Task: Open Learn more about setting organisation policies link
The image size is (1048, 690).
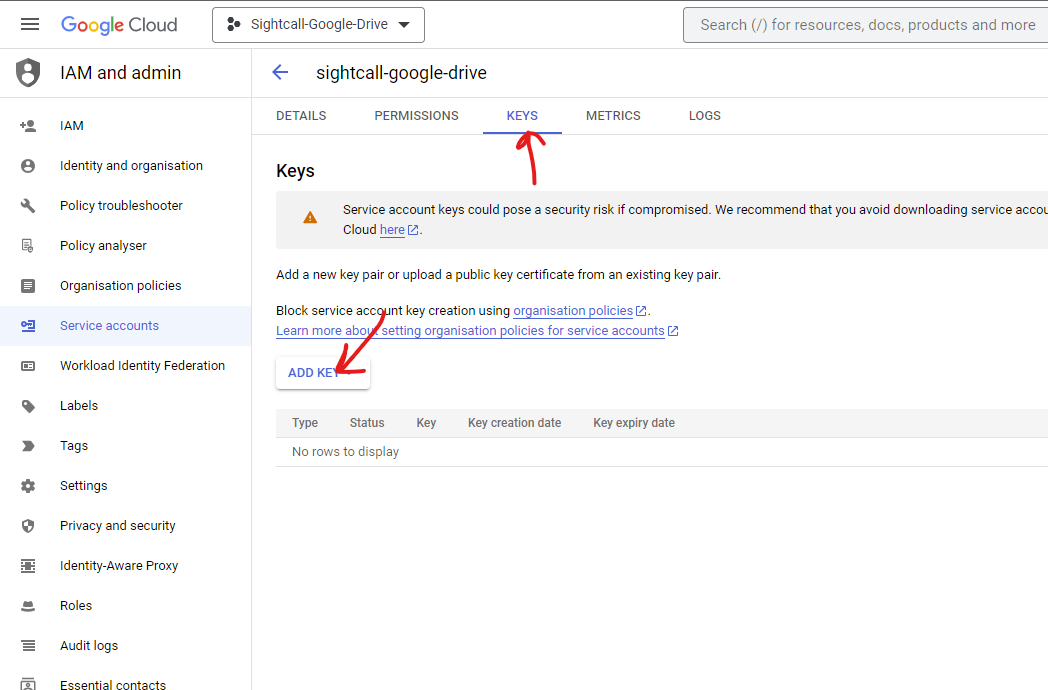Action: pos(470,331)
